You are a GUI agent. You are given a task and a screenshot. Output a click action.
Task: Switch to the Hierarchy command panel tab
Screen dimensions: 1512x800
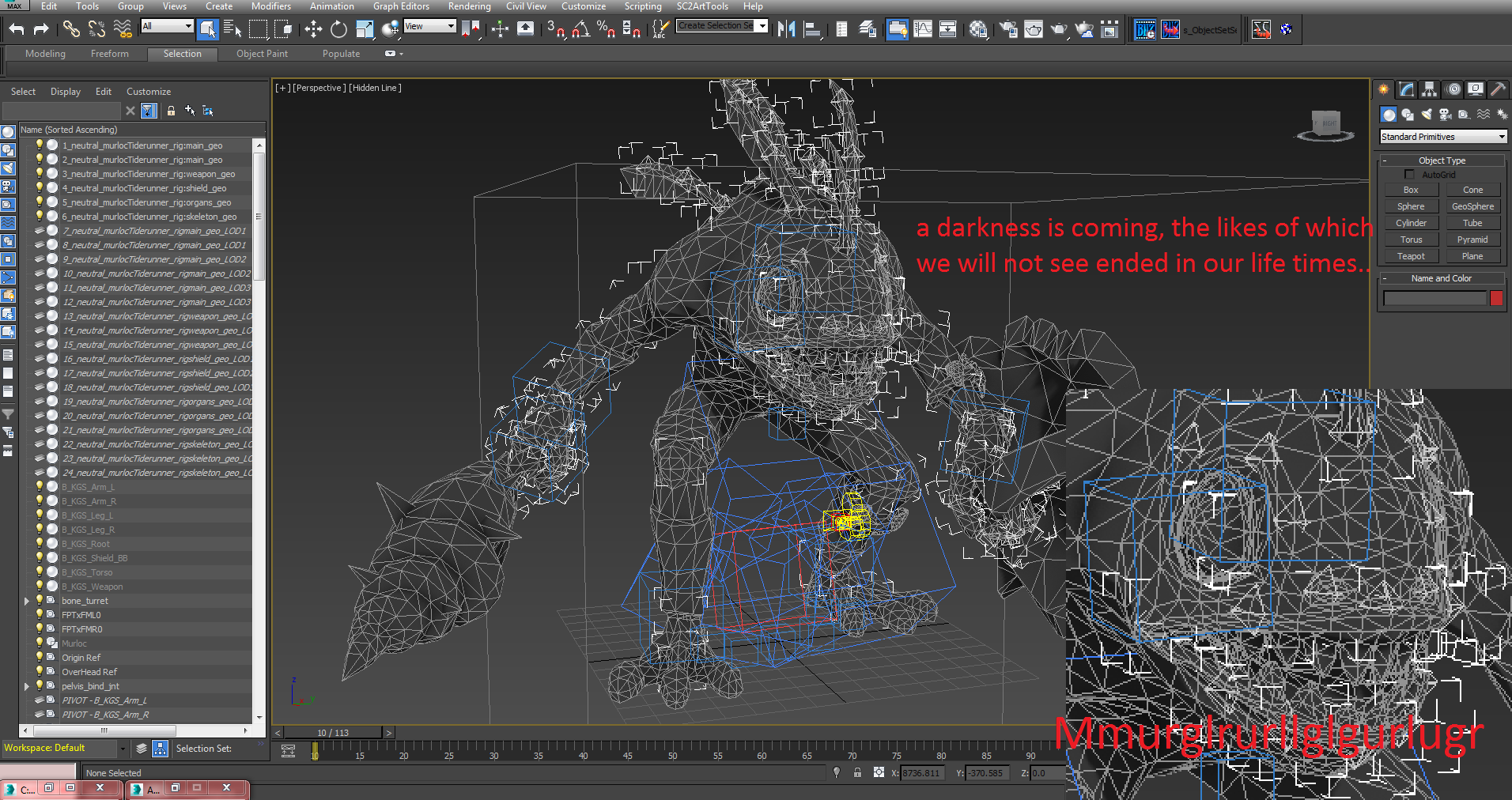coord(1429,89)
